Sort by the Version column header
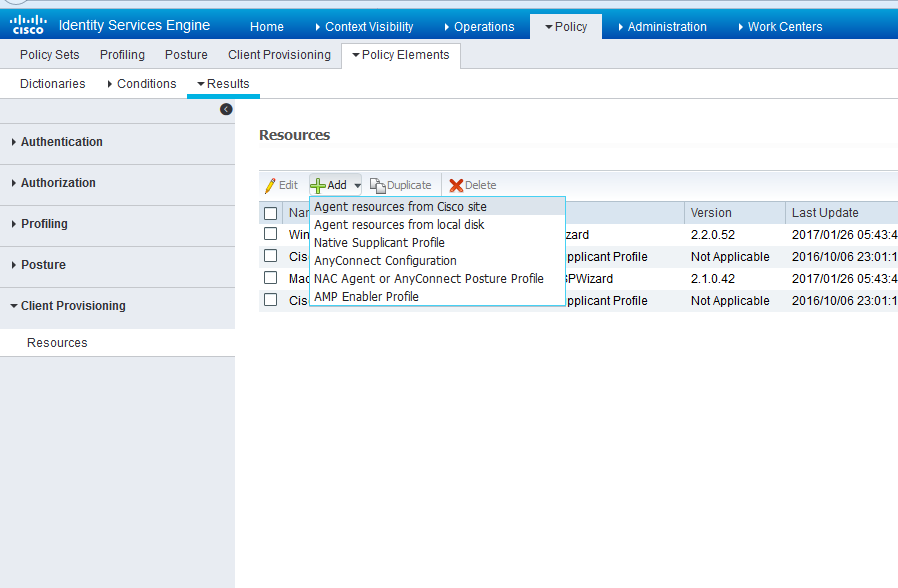This screenshot has width=898, height=588. click(x=711, y=213)
